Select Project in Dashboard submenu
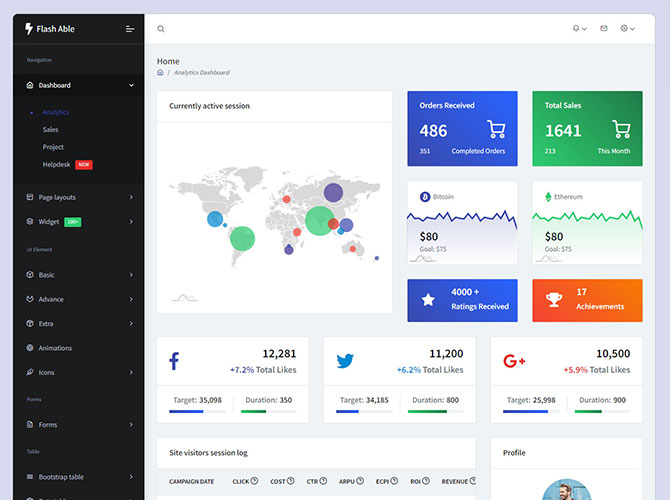Viewport: 670px width, 500px height. (x=53, y=147)
